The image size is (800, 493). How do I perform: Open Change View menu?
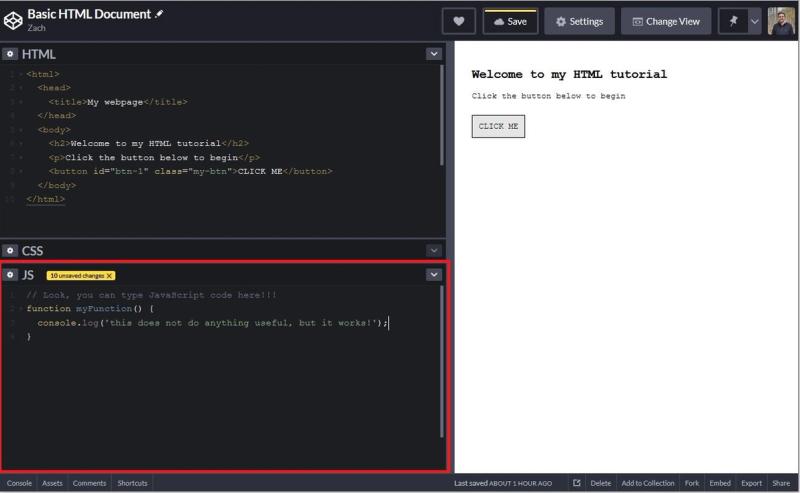point(666,21)
